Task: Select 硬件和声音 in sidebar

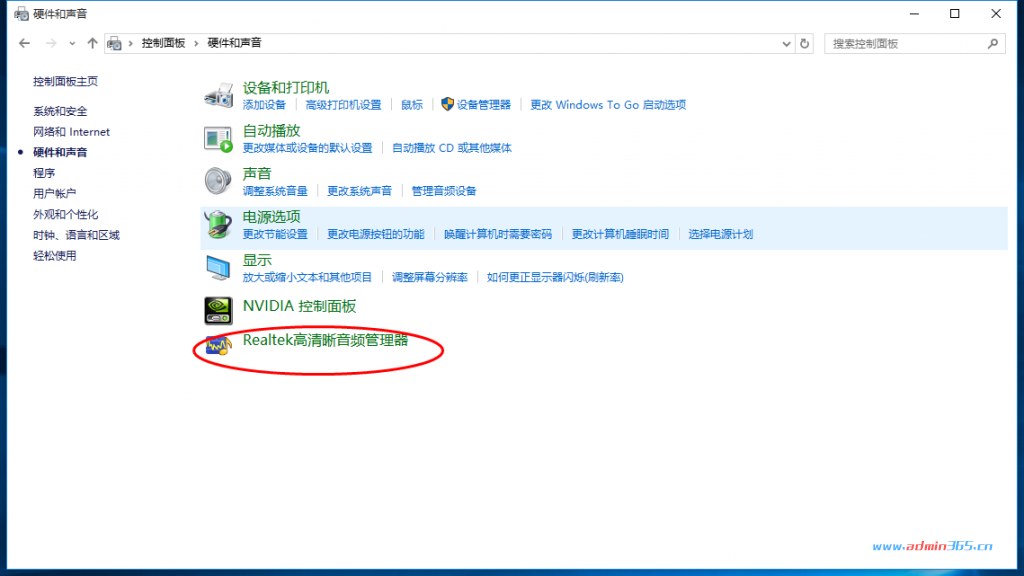Action: tap(60, 152)
